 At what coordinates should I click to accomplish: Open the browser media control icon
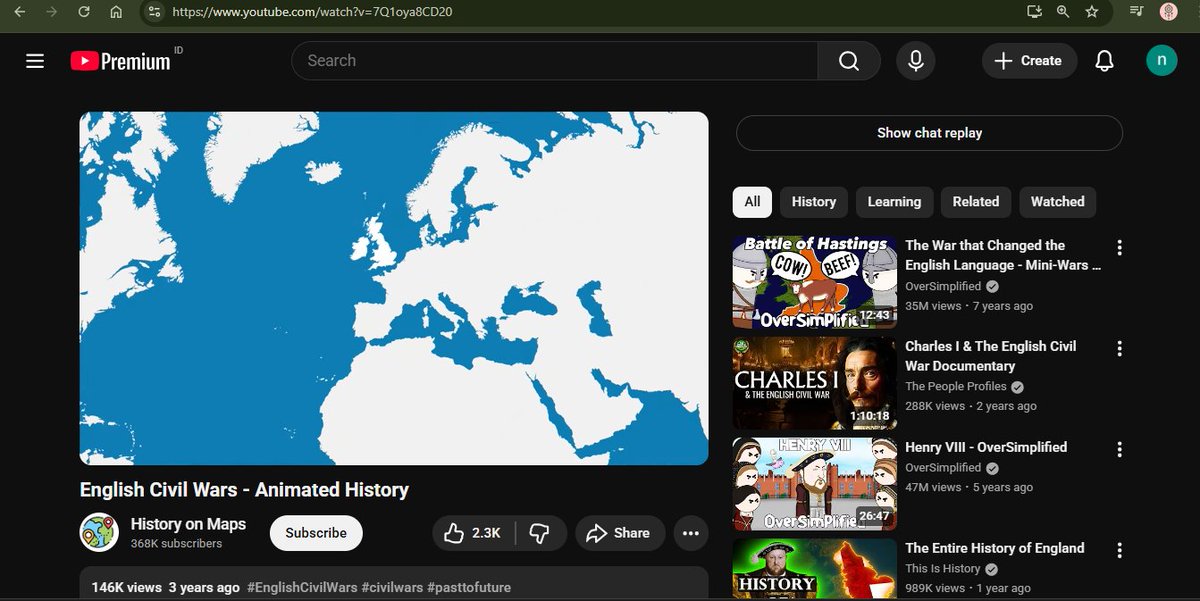(x=1135, y=12)
